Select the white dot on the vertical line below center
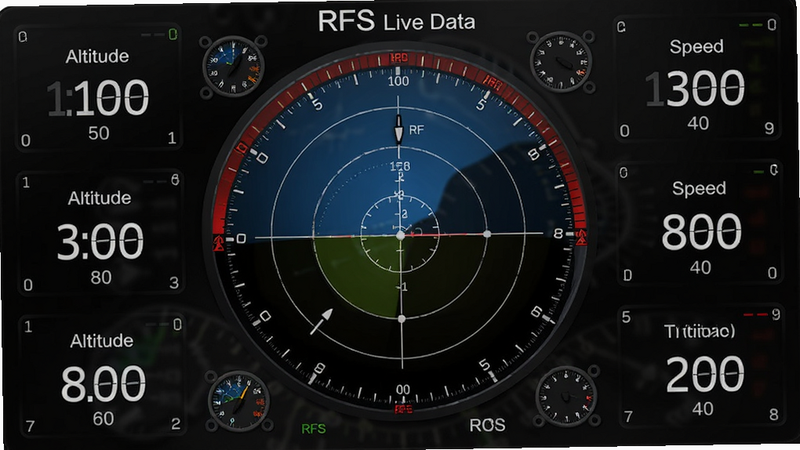 click(402, 319)
